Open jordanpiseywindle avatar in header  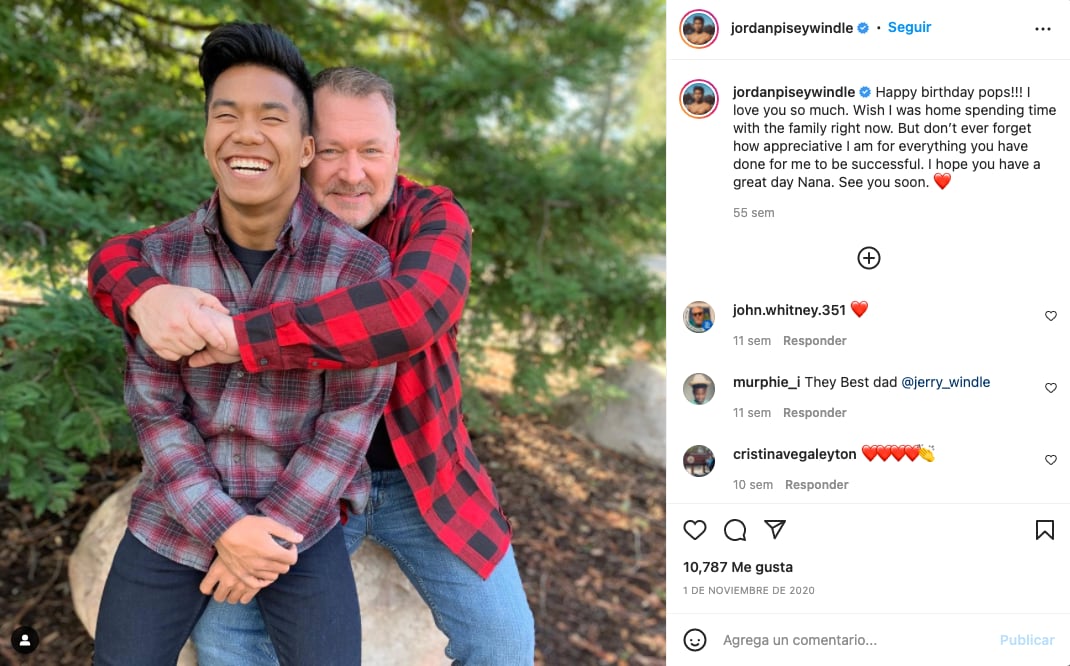point(699,29)
